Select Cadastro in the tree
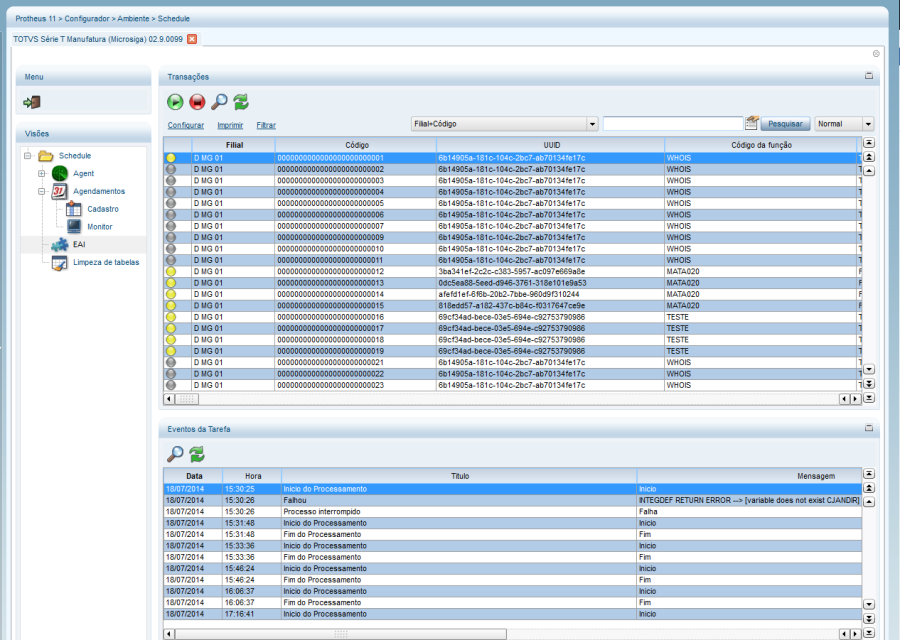This screenshot has height=640, width=900. [x=103, y=209]
